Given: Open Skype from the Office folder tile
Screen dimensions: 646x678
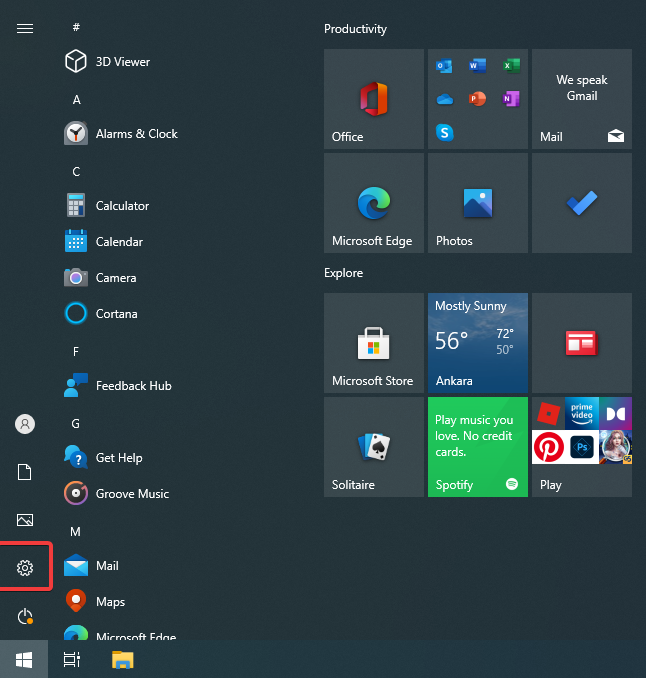Looking at the screenshot, I should point(445,132).
